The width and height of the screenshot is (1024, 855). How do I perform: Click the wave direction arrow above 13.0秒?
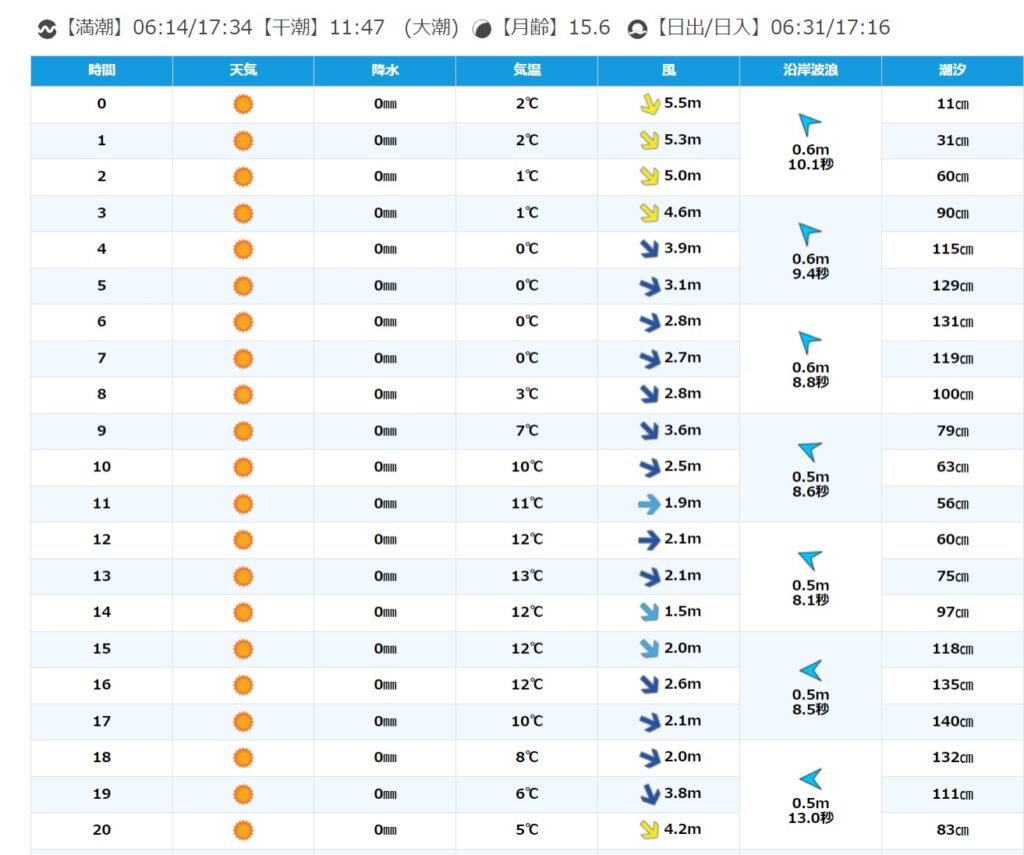(810, 779)
